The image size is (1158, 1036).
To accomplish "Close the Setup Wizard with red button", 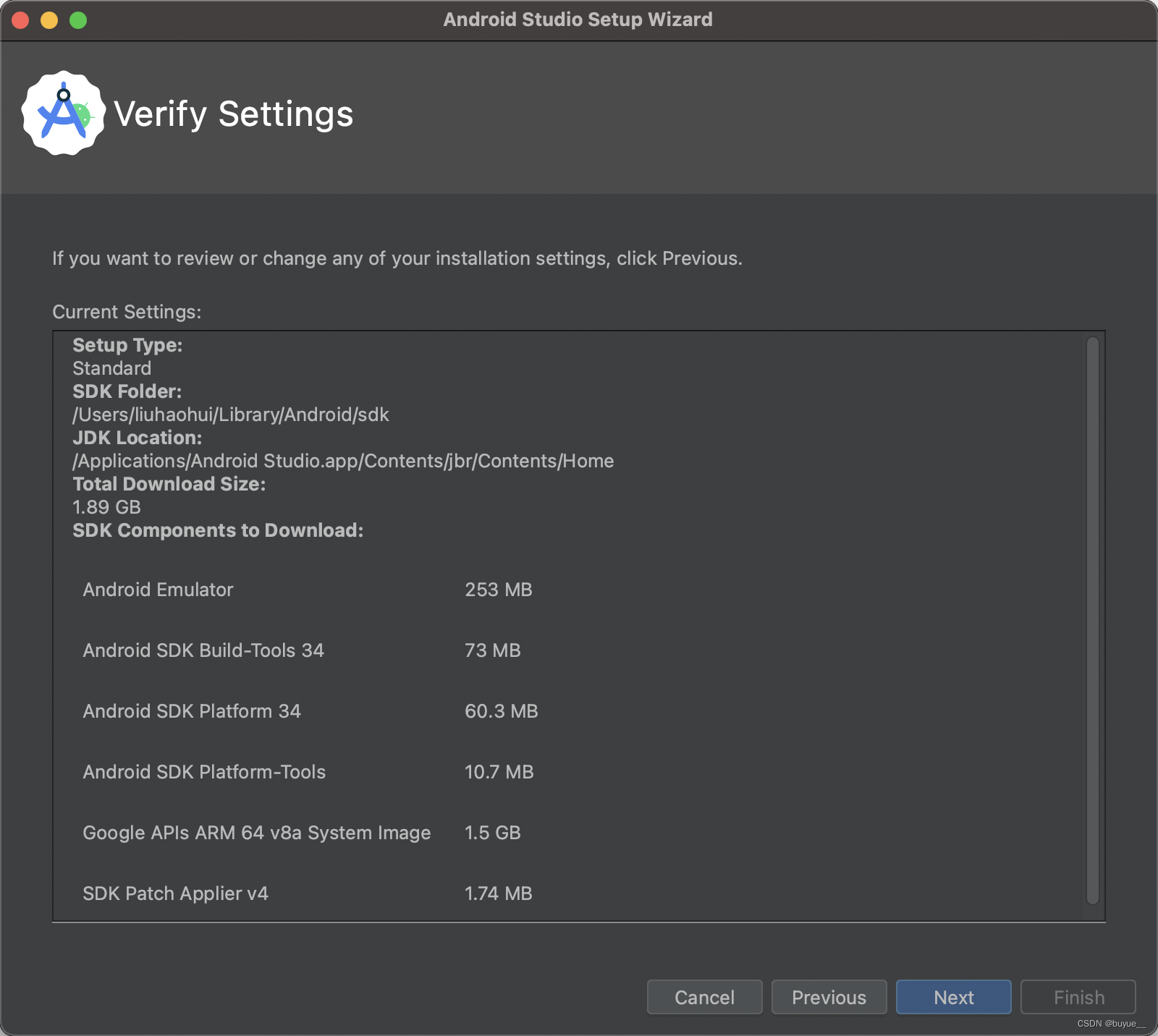I will [20, 20].
